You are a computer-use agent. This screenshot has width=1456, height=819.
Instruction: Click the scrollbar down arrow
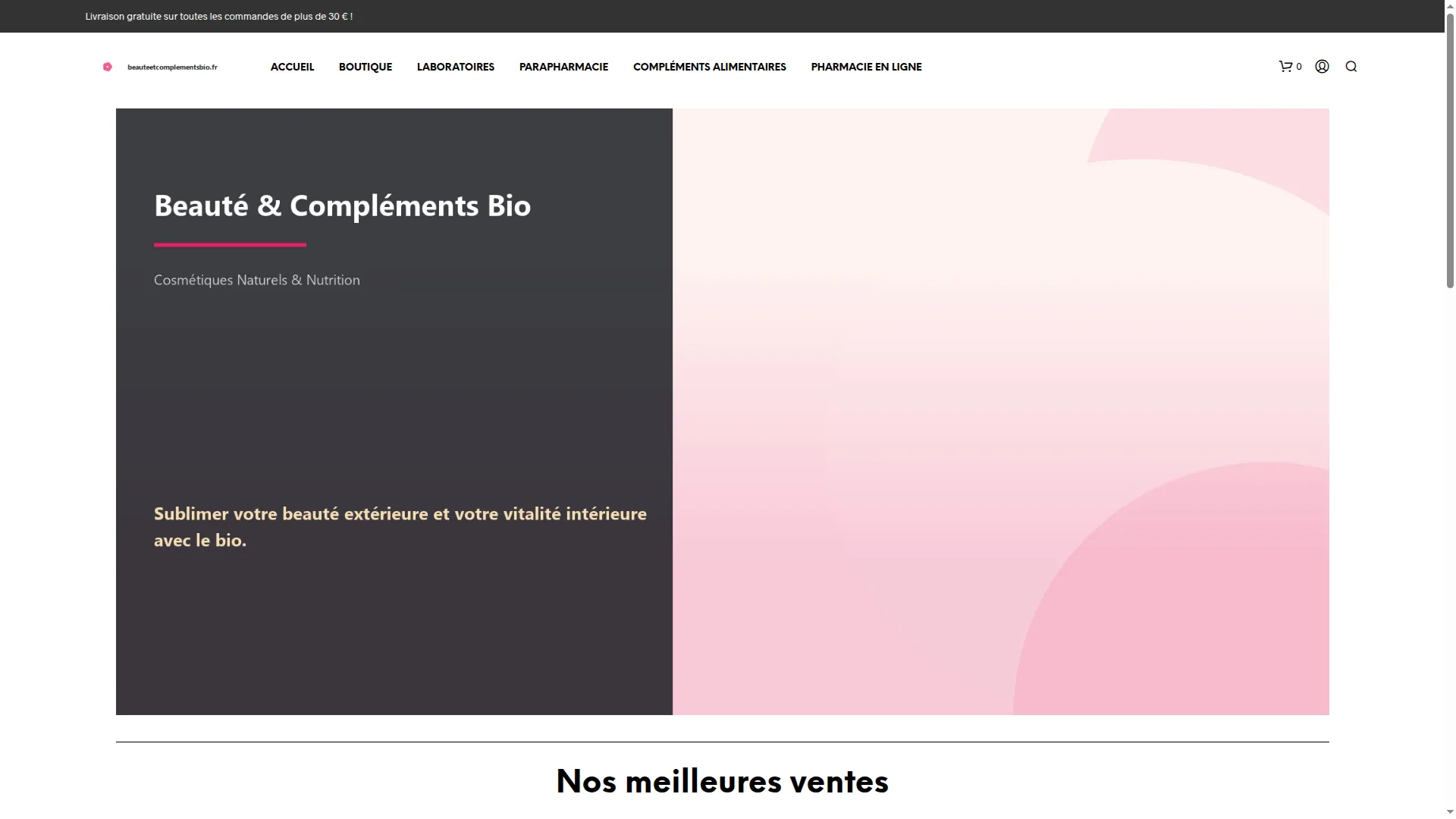[1450, 813]
